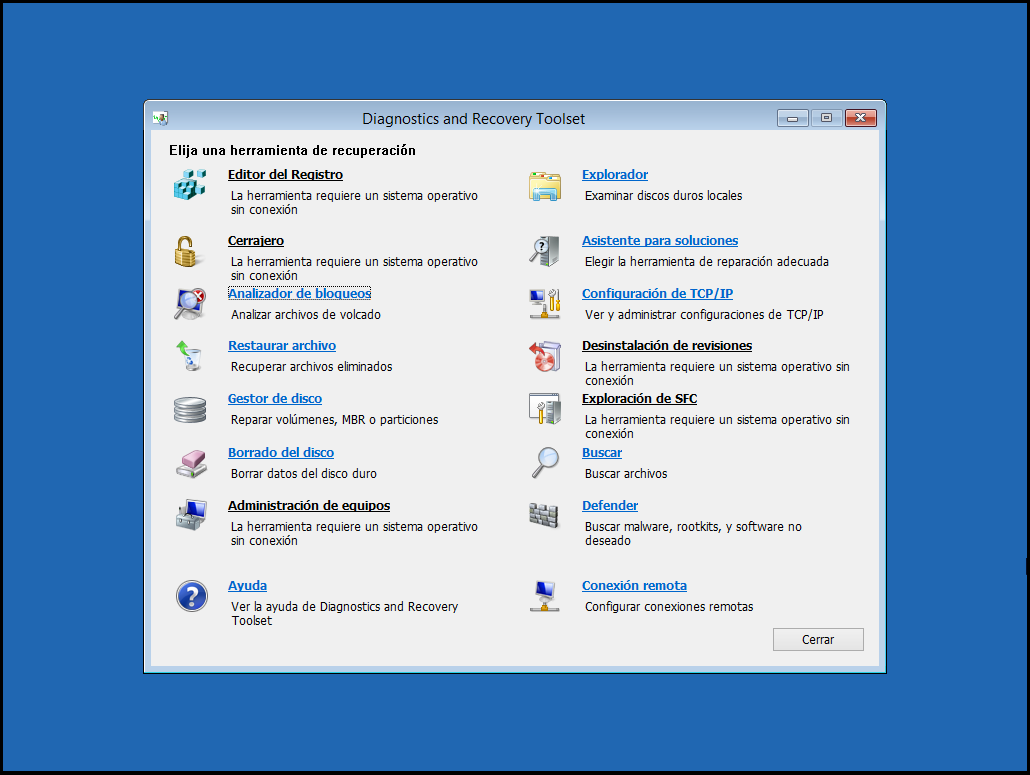
Task: Click the Administración de equipos toolbox icon
Action: coord(191,515)
